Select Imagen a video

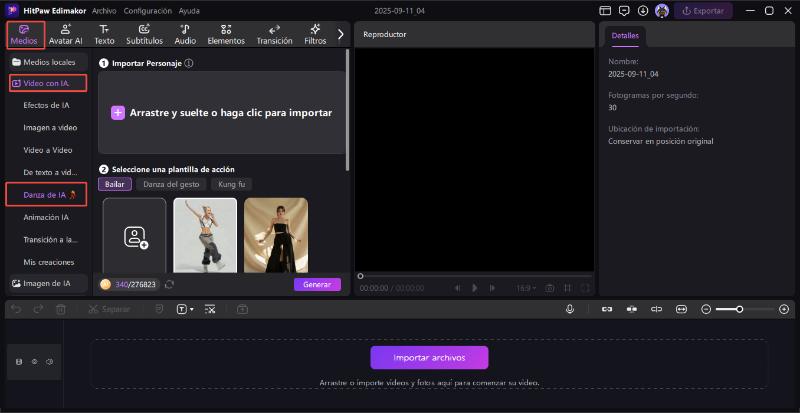(50, 128)
